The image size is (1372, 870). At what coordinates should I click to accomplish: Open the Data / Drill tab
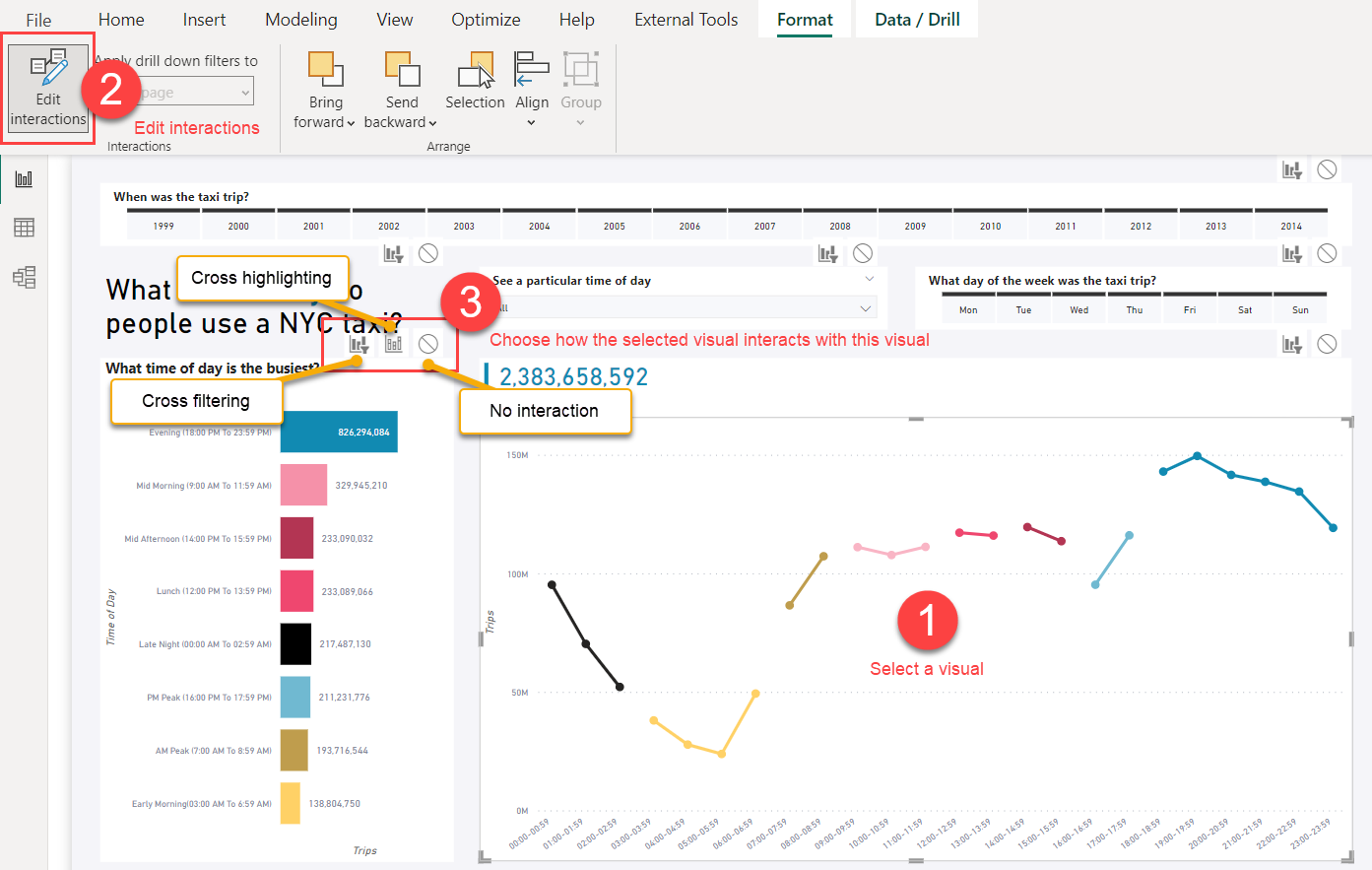tap(917, 20)
